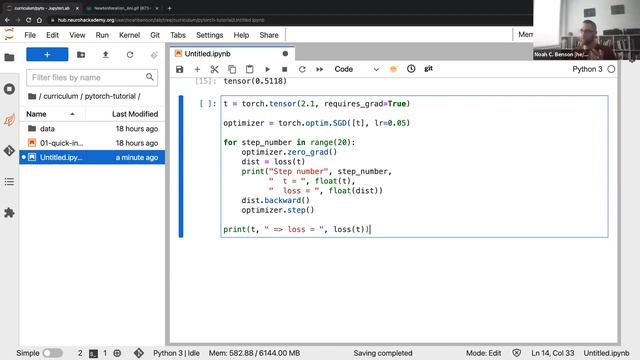Open the Git sidebar panel
Viewport: 640px width, 360px height.
point(9,150)
